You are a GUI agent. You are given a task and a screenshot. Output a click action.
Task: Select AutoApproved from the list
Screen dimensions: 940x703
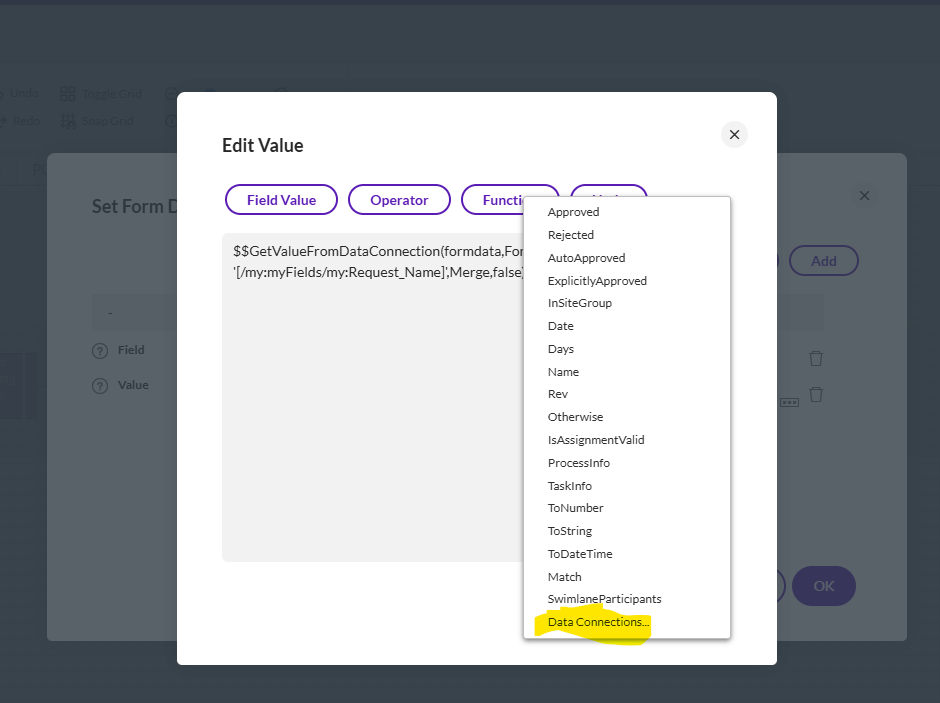(586, 258)
